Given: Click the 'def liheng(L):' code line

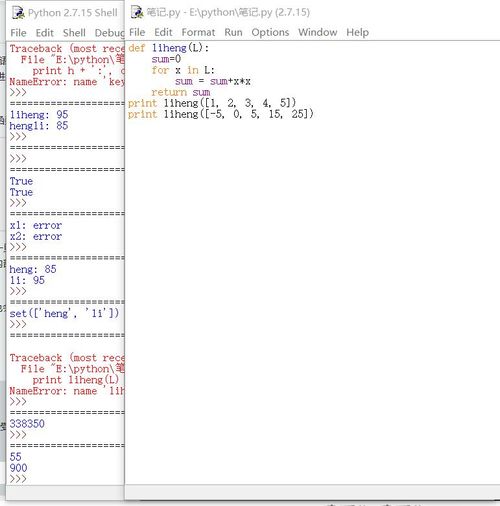Looking at the screenshot, I should [x=168, y=48].
